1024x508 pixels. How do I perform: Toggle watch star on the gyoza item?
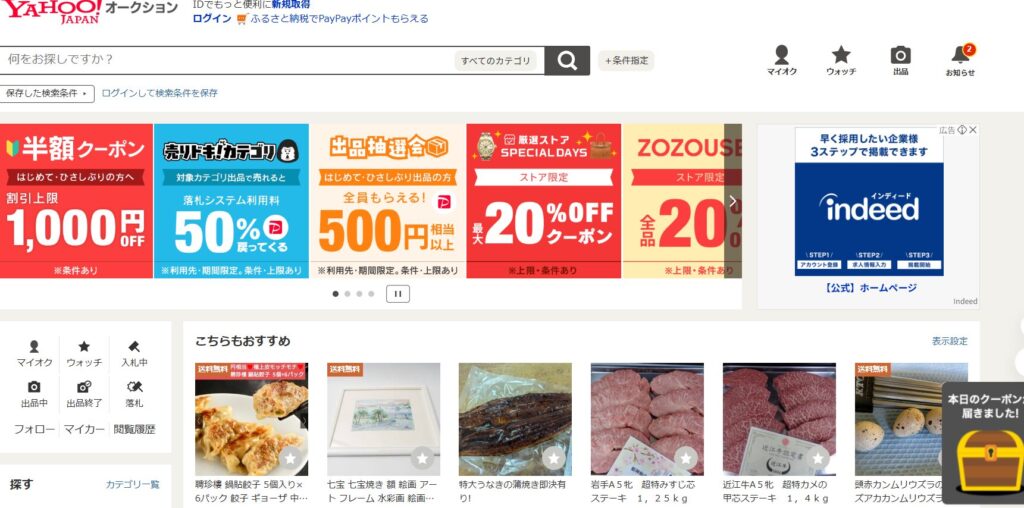(x=290, y=458)
